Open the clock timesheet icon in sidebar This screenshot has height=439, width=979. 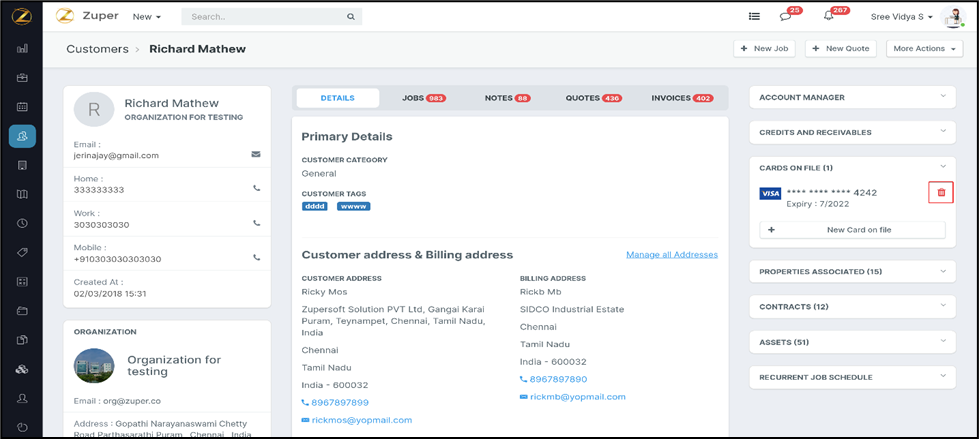[22, 223]
